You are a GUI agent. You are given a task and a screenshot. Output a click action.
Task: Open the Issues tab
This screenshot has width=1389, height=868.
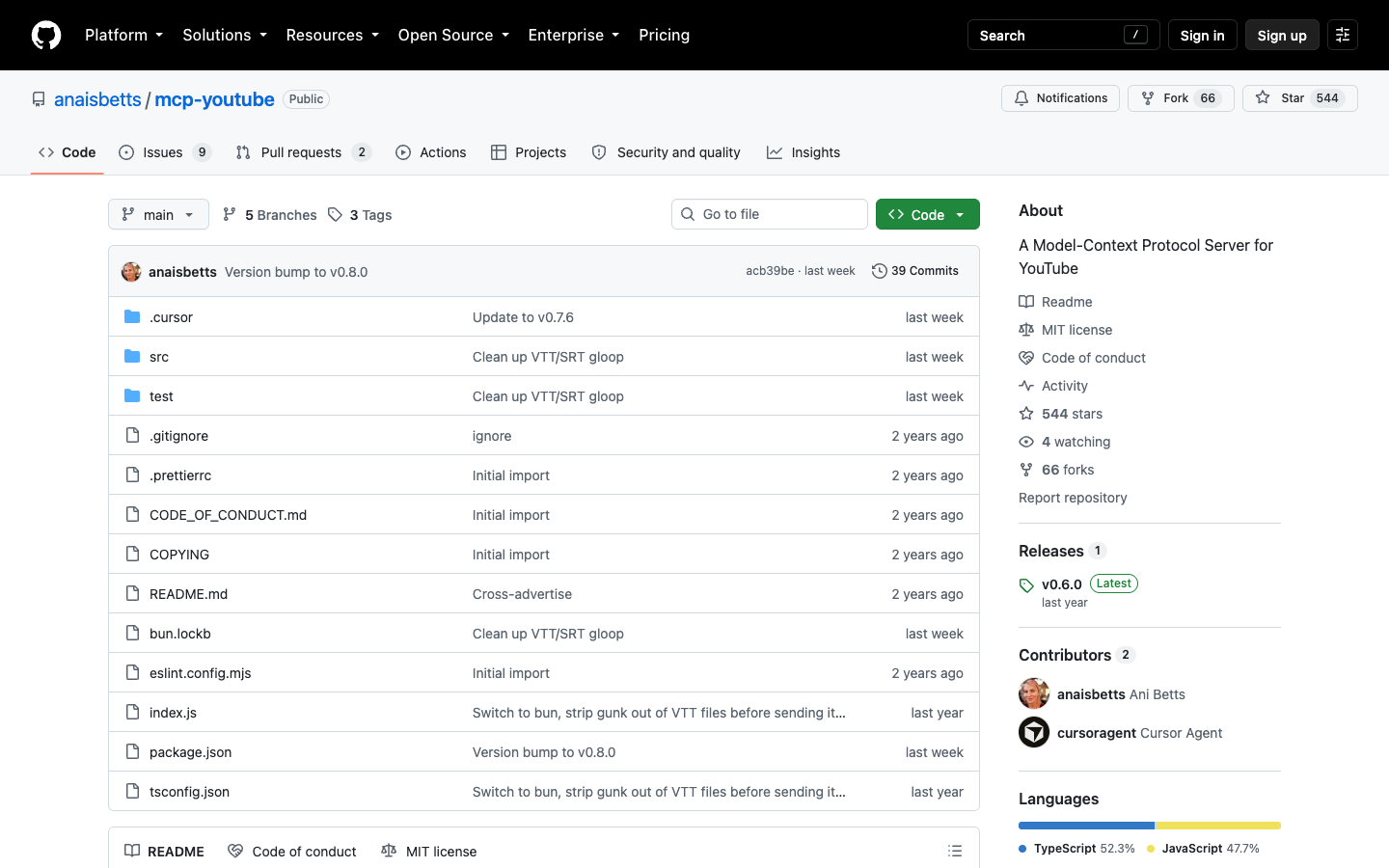coord(164,152)
